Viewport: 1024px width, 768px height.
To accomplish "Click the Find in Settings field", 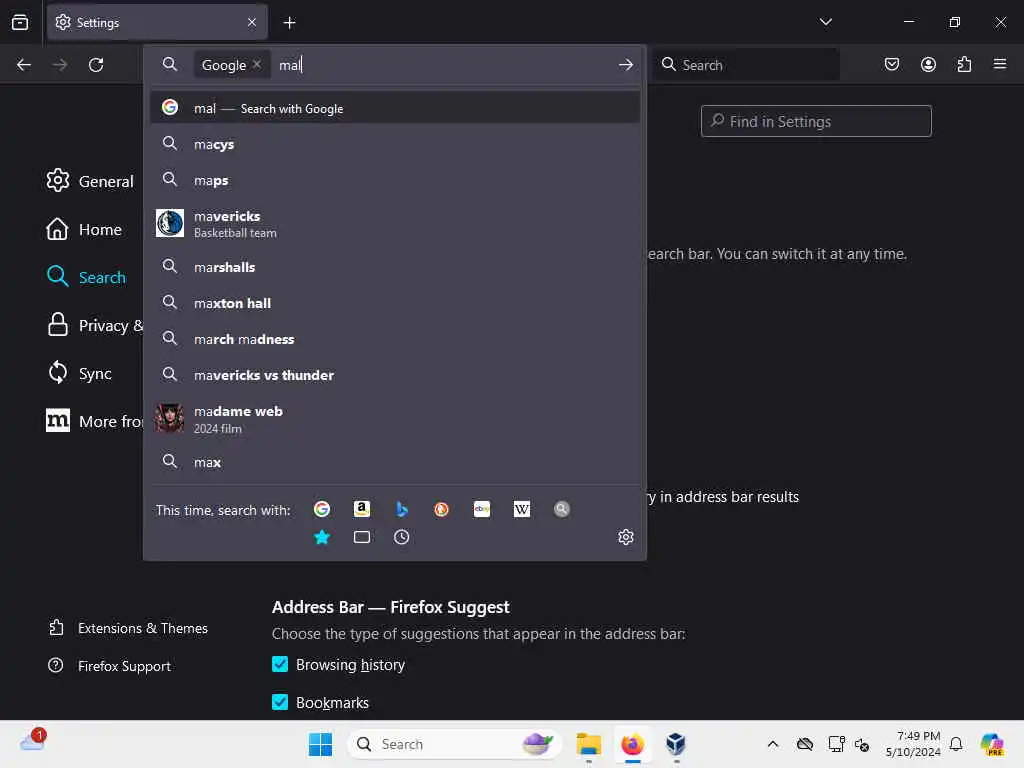I will (x=816, y=121).
